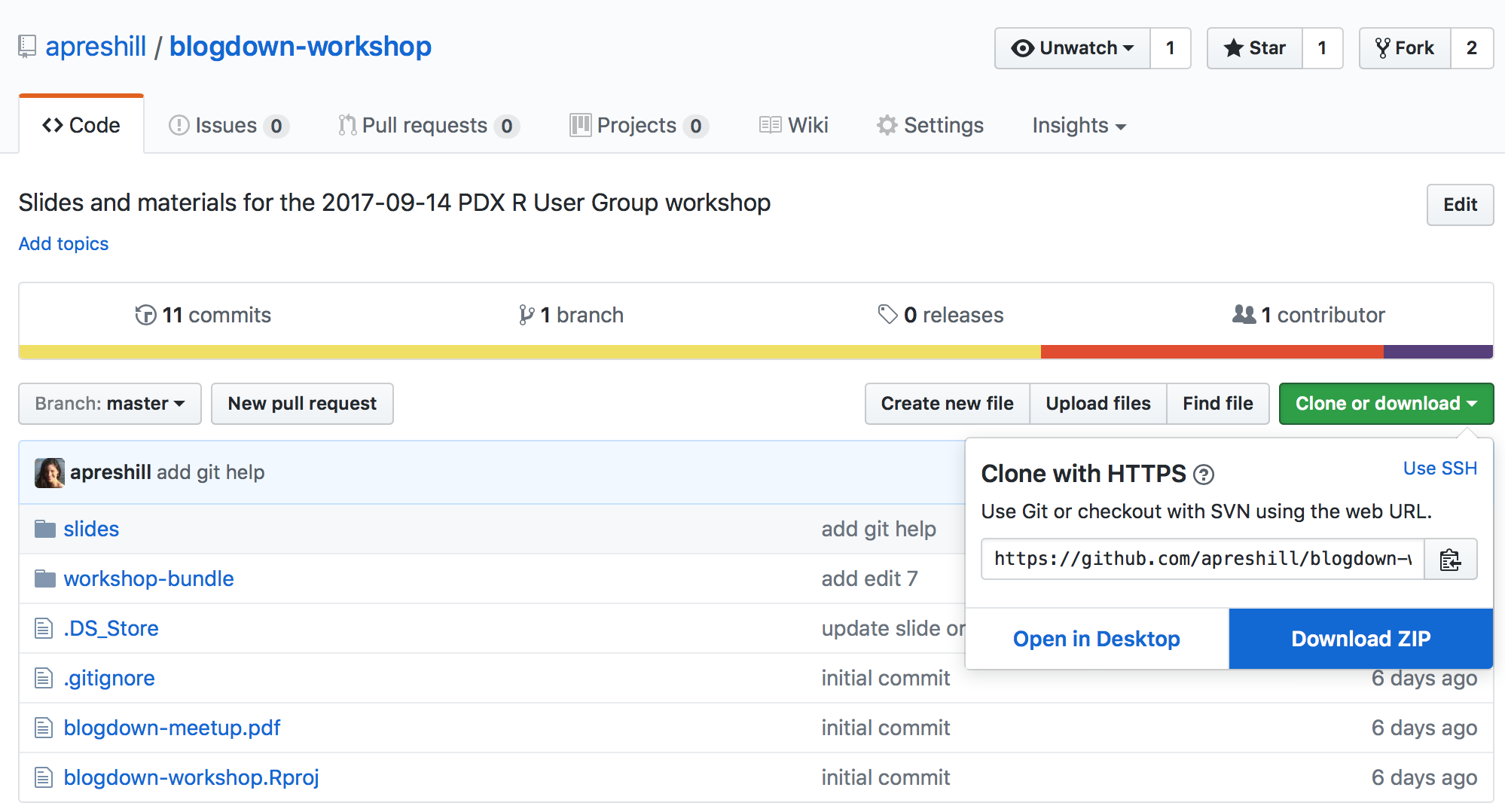Toggle Star for this repository
The image size is (1505, 812).
pos(1255,48)
